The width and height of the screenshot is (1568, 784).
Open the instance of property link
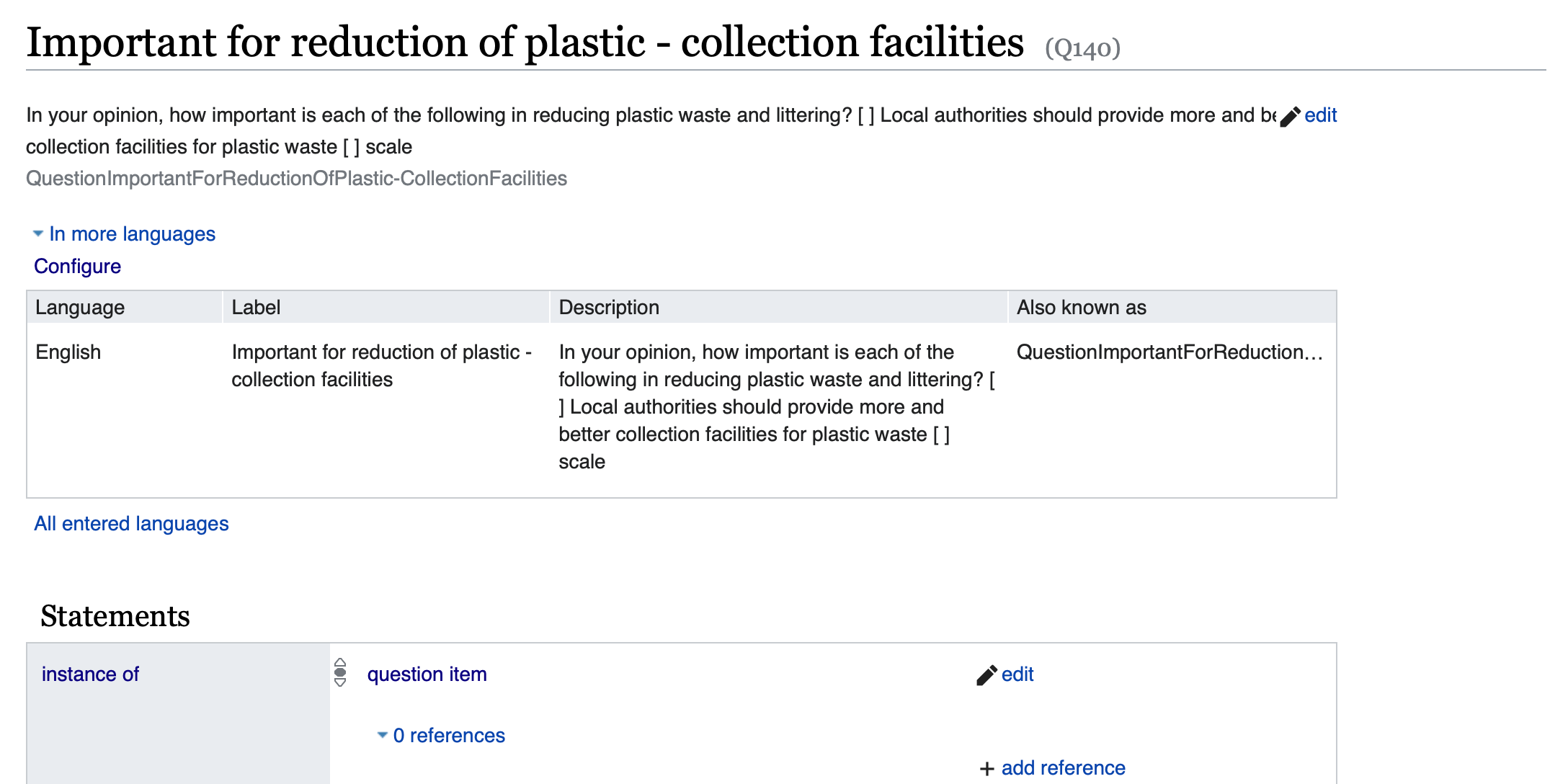tap(90, 674)
